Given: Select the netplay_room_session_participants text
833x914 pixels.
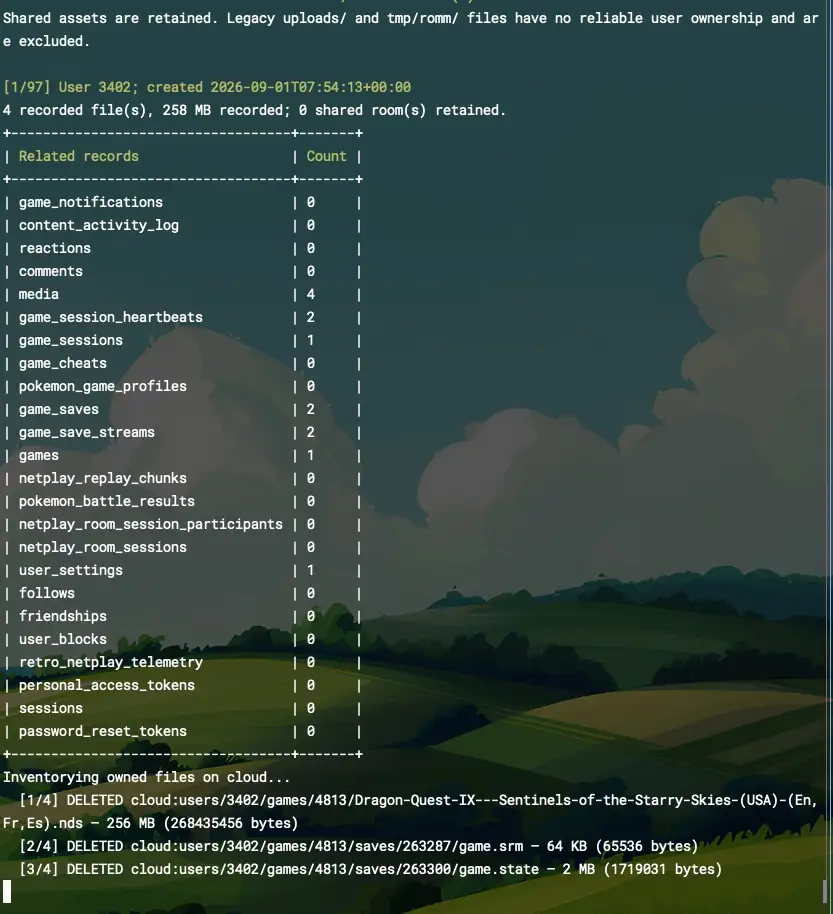Looking at the screenshot, I should coord(150,524).
